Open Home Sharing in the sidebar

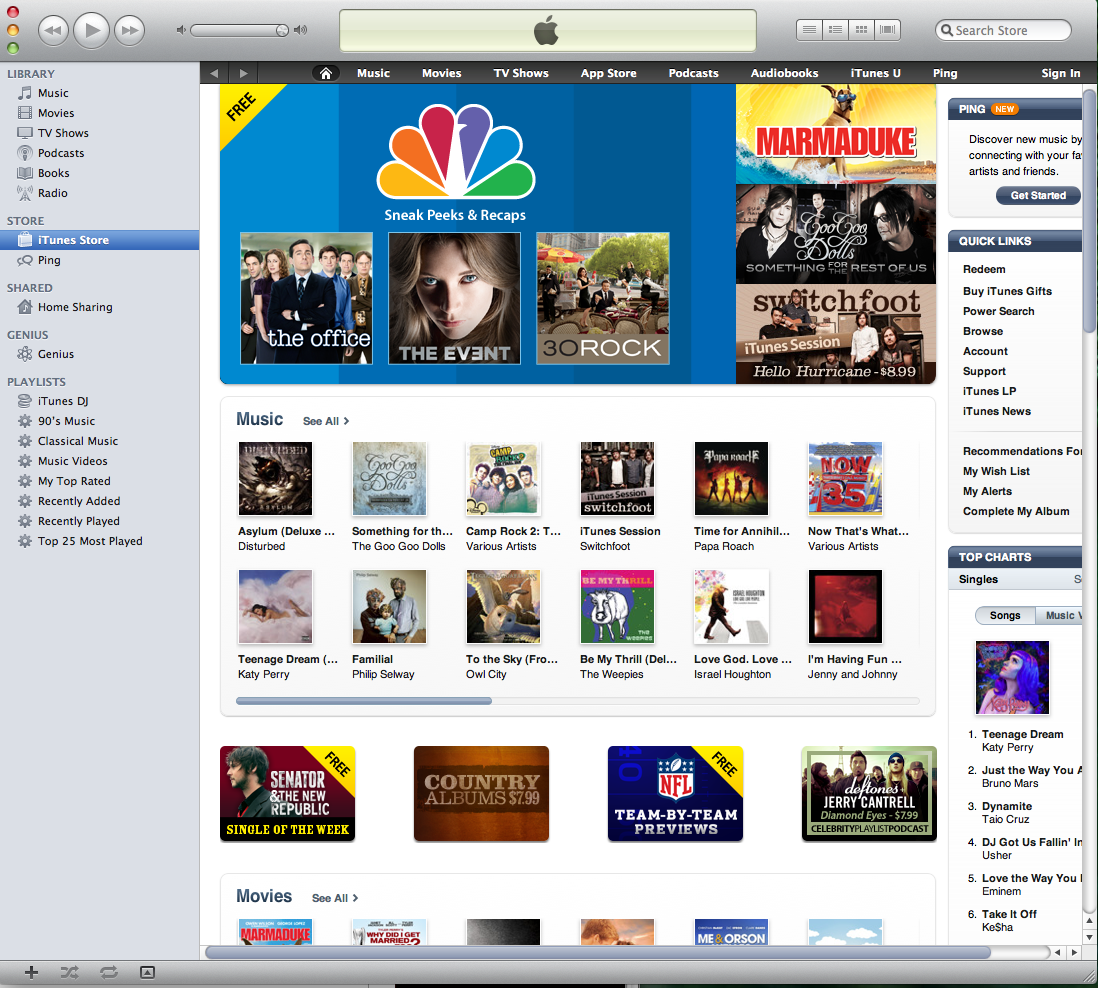99,307
